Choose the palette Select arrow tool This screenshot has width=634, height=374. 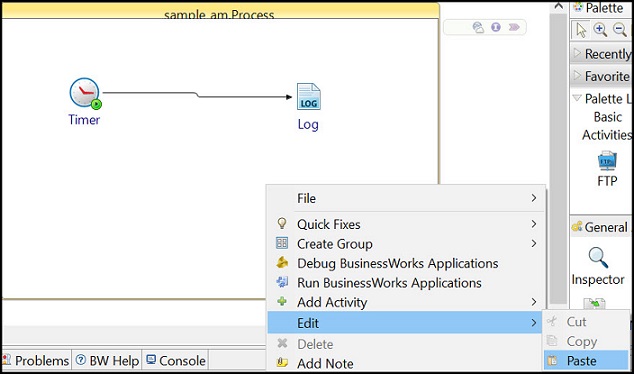pos(581,30)
